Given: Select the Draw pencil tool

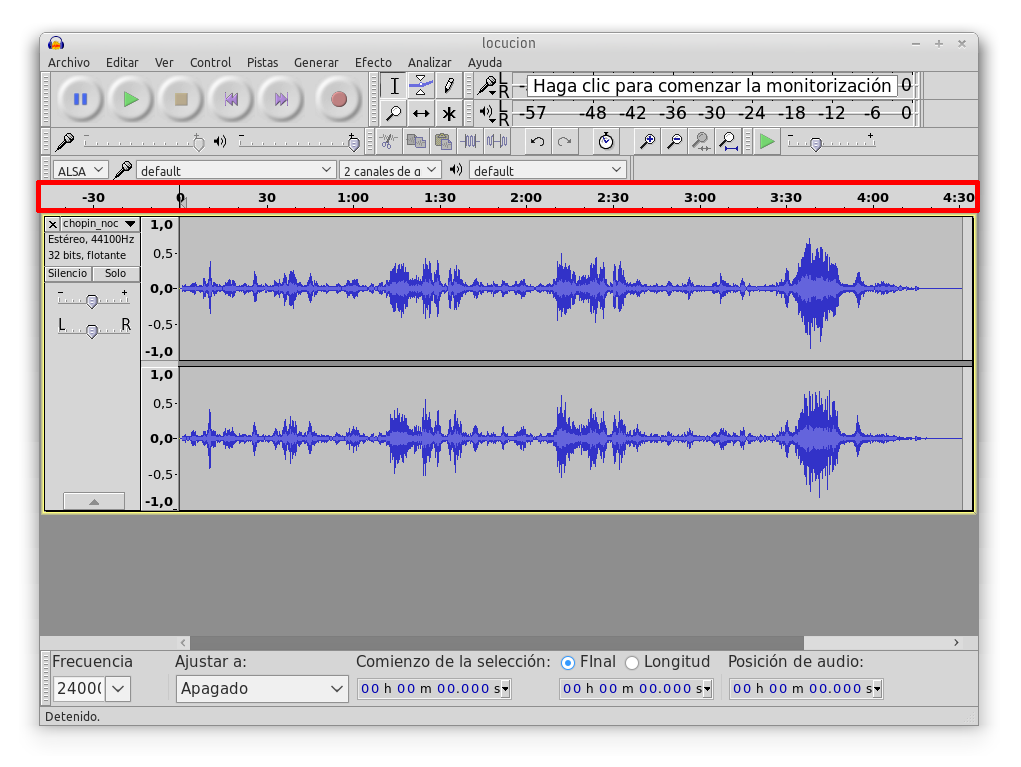Looking at the screenshot, I should [449, 85].
